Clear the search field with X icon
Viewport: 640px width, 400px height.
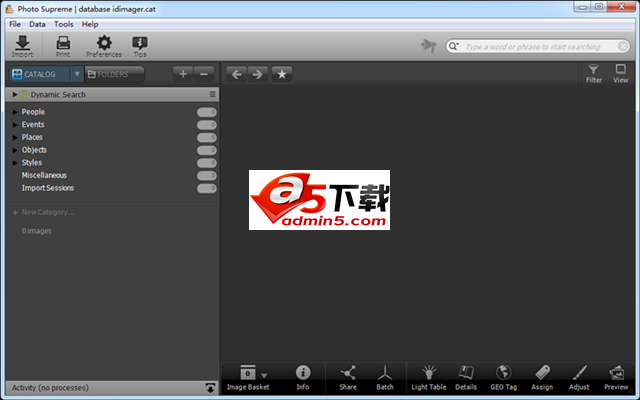(623, 46)
